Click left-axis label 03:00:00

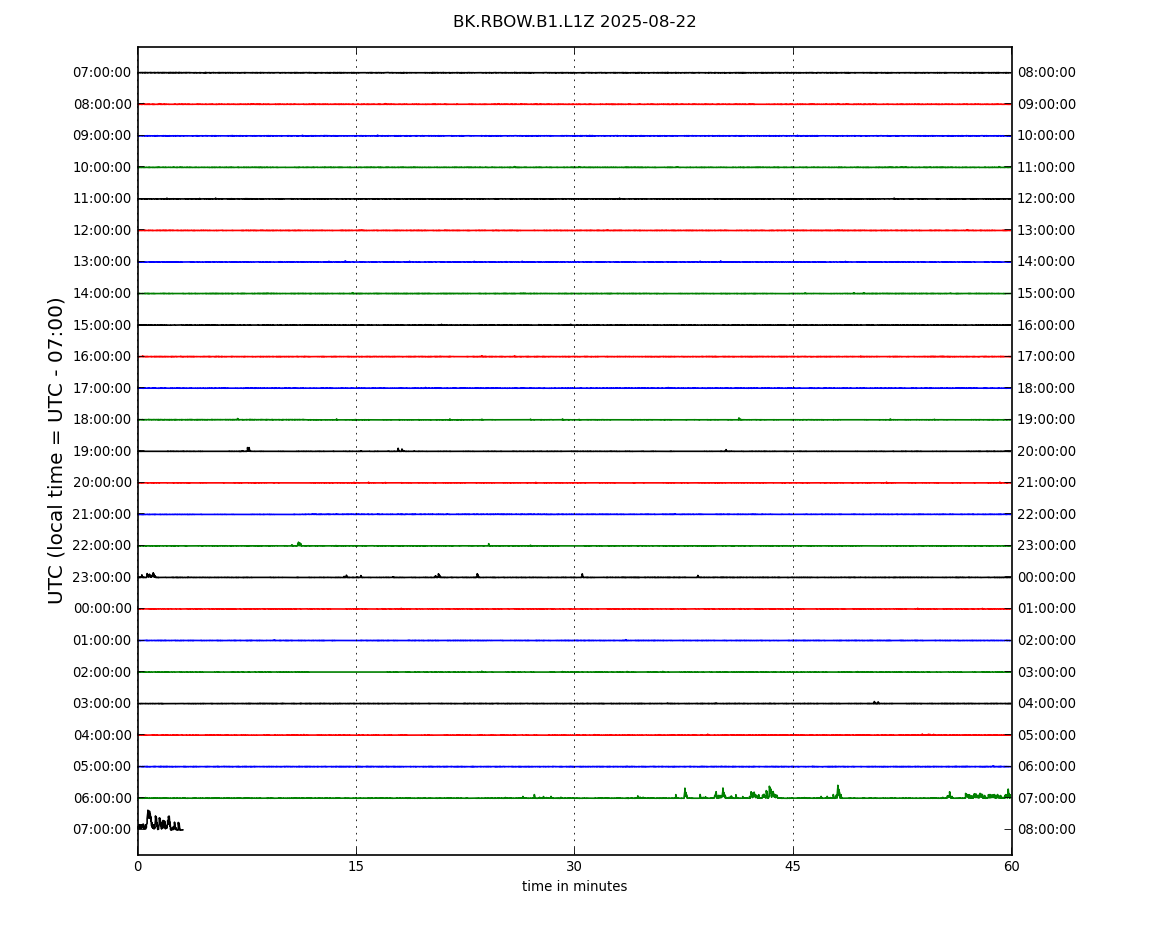click(x=103, y=704)
